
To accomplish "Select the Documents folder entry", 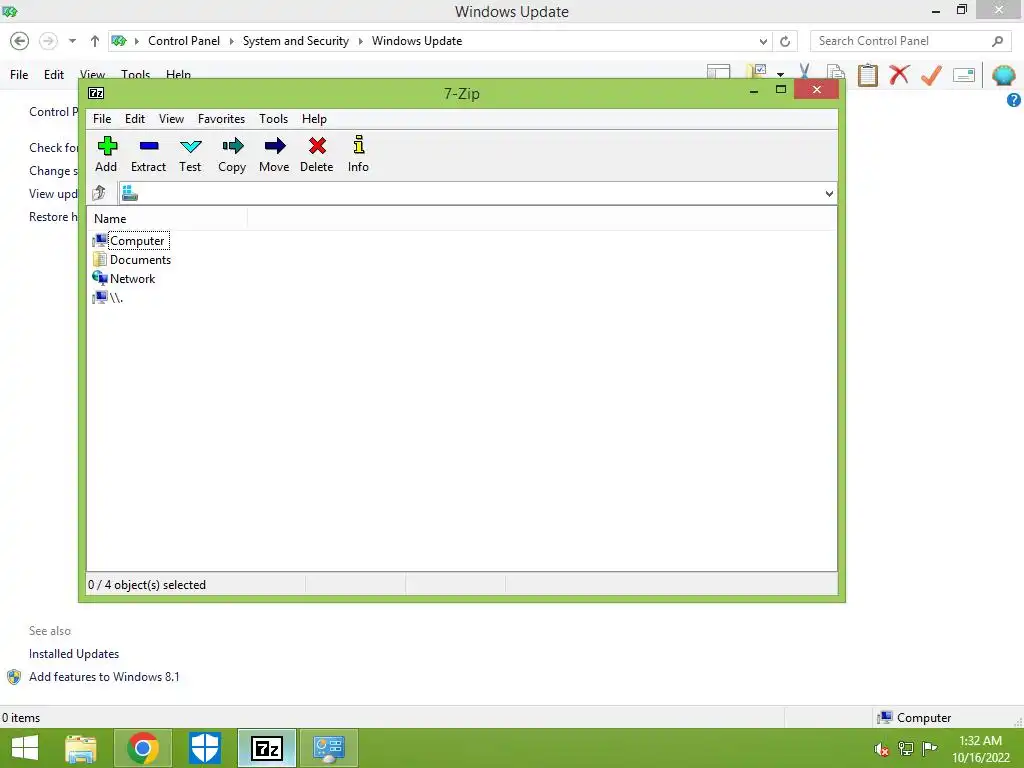I will [132, 260].
